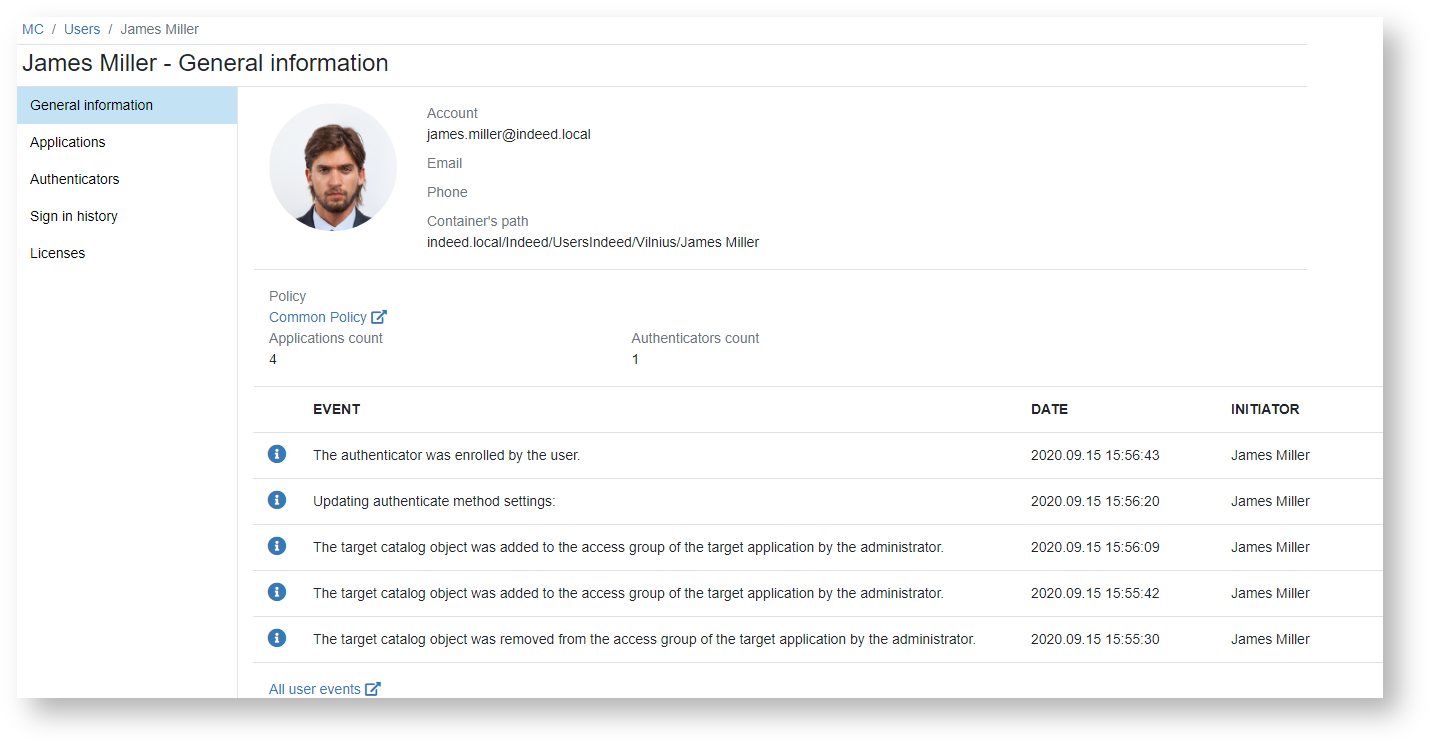Switch to the Applications section

pyautogui.click(x=67, y=142)
